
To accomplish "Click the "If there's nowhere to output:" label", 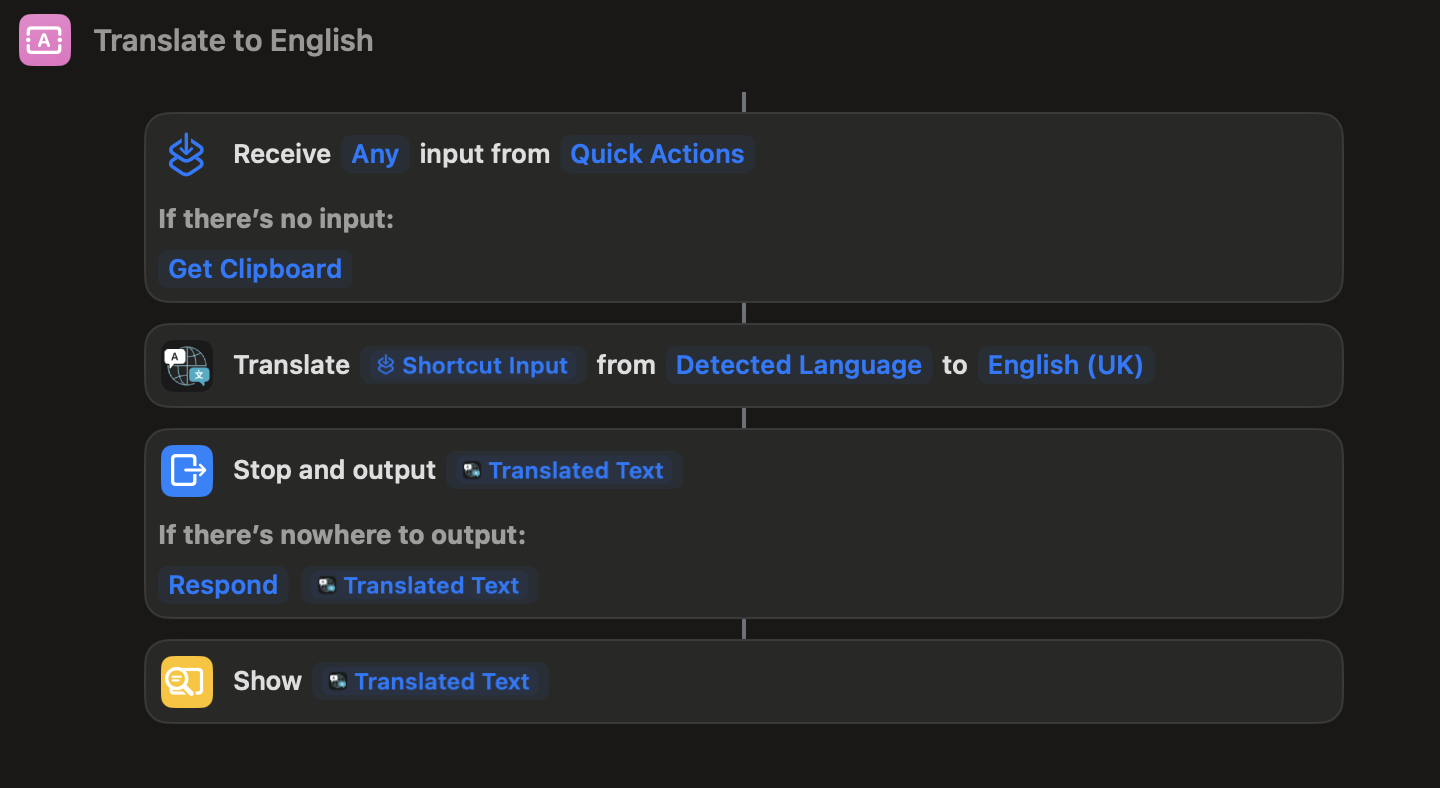I will click(x=342, y=535).
